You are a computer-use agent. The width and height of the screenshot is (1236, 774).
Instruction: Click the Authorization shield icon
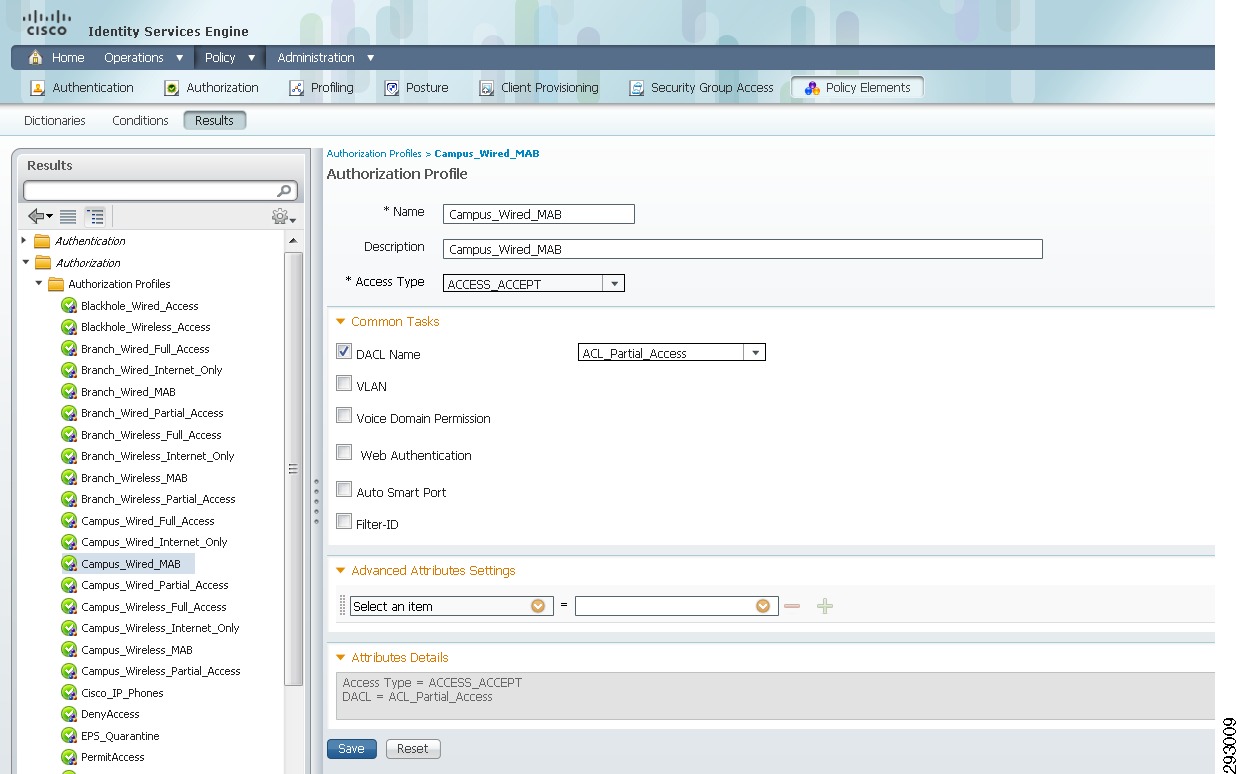(x=171, y=88)
